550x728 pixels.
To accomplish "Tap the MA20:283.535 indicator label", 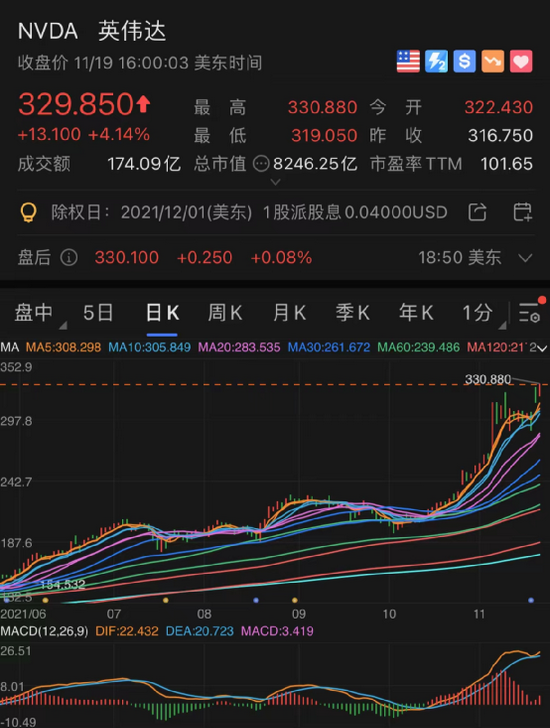I will pyautogui.click(x=239, y=347).
